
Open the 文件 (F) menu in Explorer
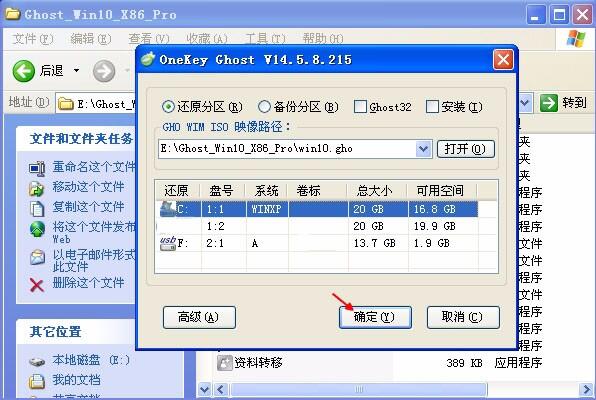(33, 39)
